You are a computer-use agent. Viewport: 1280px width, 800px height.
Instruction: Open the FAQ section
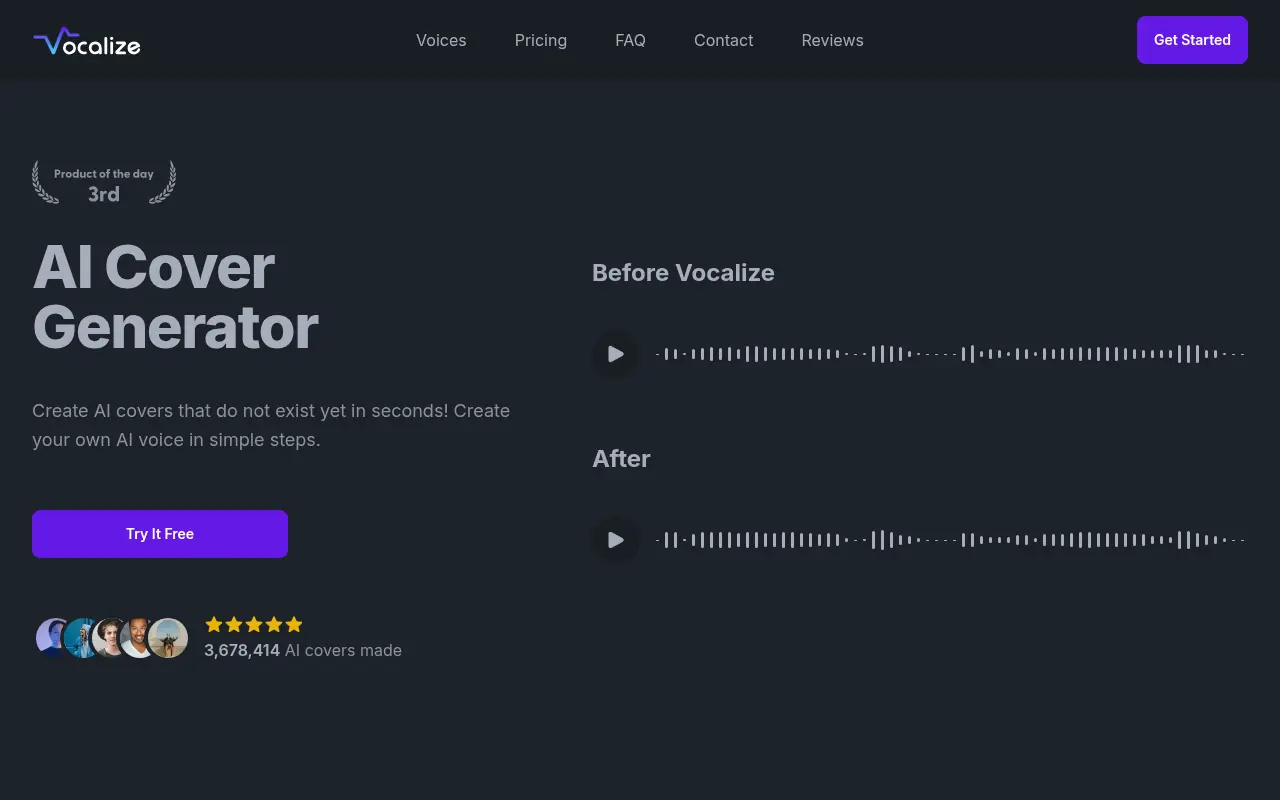point(630,40)
